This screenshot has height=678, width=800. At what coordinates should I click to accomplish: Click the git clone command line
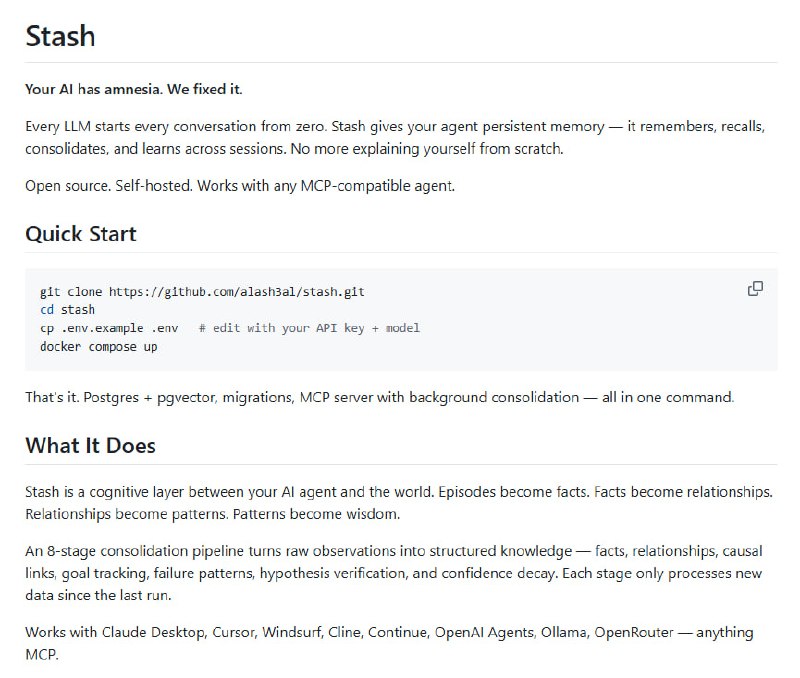(x=202, y=292)
